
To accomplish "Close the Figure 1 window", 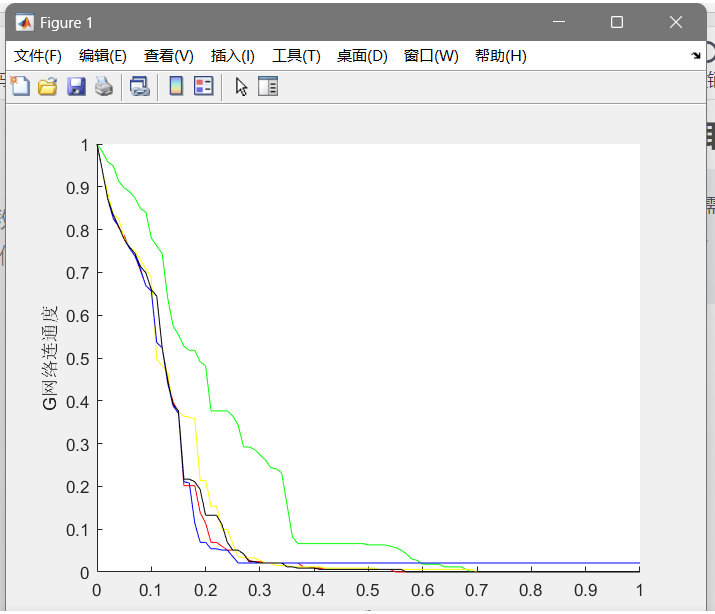I will pos(676,22).
